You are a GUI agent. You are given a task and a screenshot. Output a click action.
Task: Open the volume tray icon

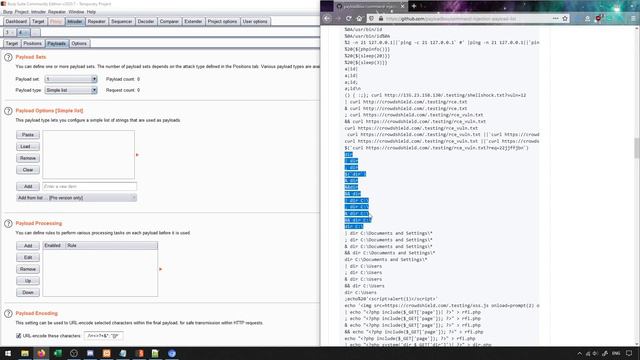tap(596, 353)
